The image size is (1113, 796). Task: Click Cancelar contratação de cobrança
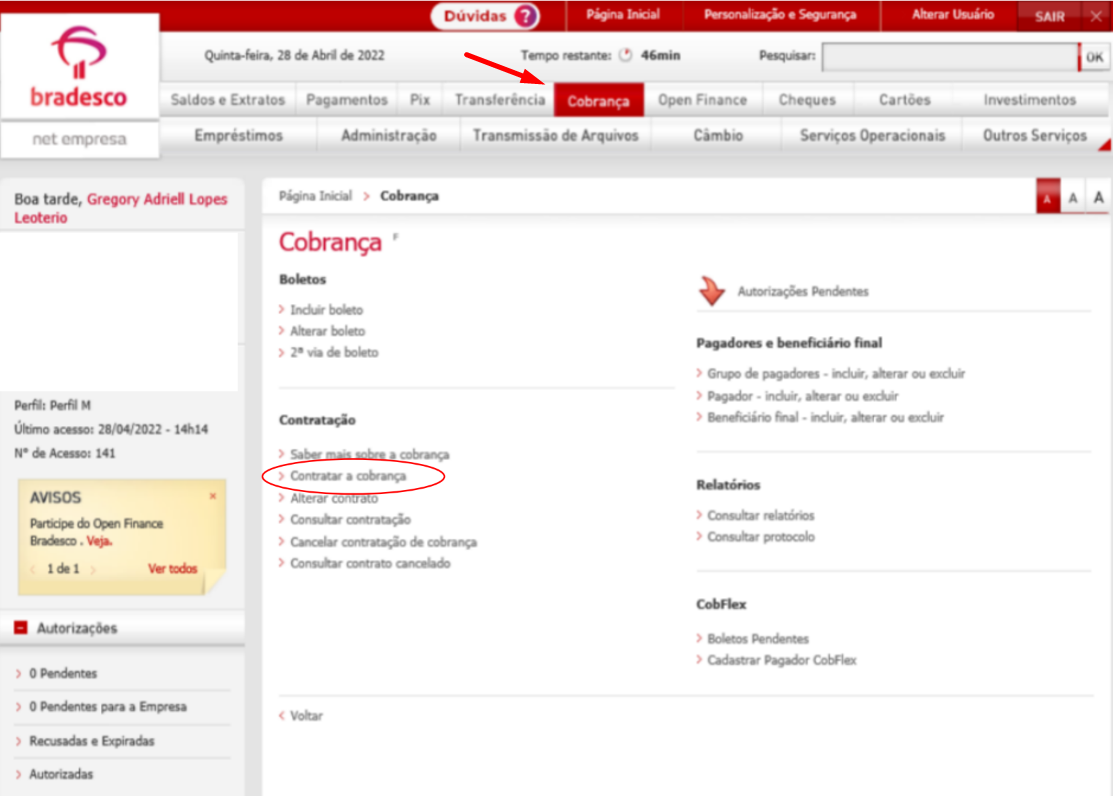coord(383,542)
